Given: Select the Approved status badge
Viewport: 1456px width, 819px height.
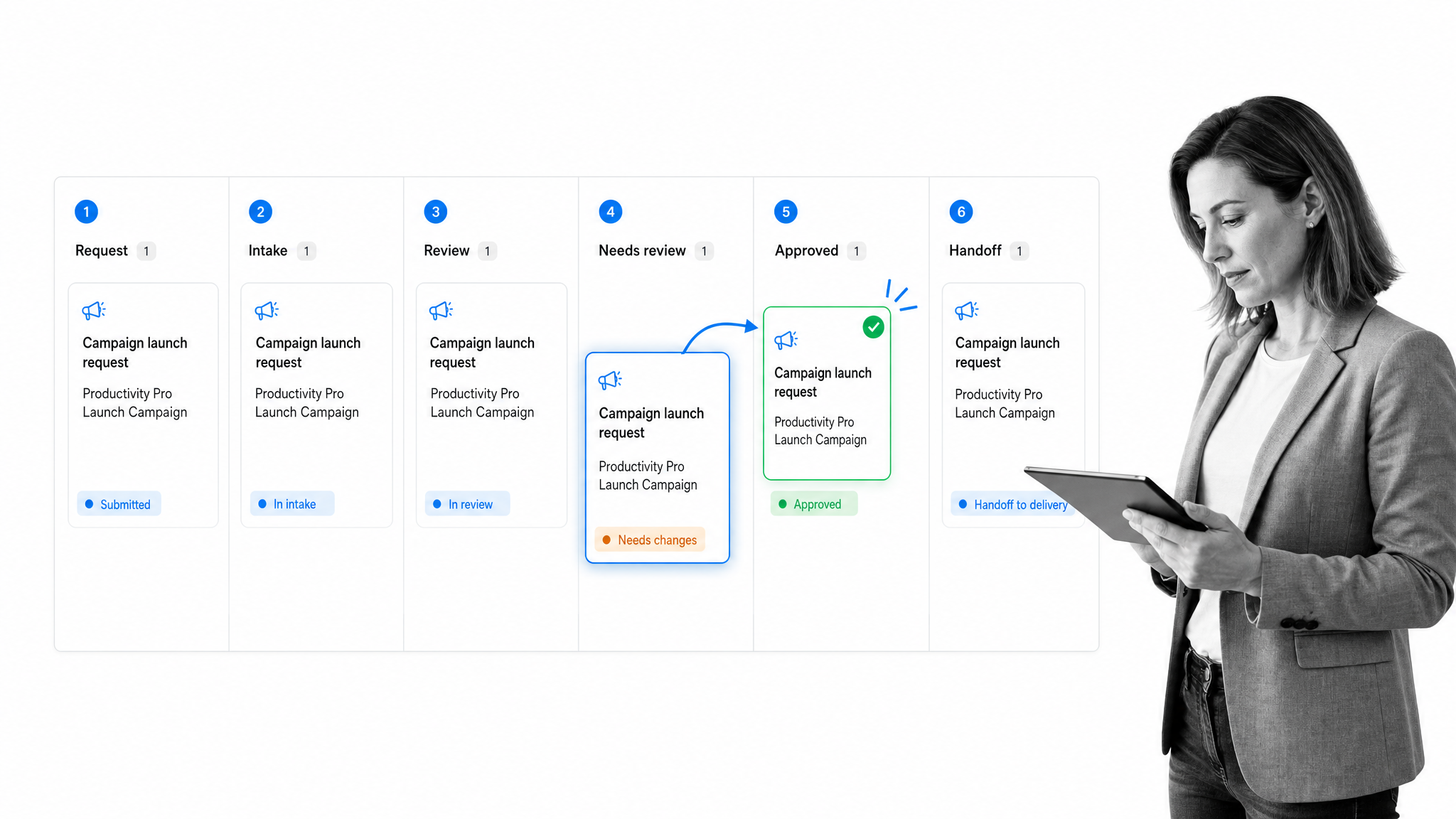Looking at the screenshot, I should pyautogui.click(x=814, y=503).
